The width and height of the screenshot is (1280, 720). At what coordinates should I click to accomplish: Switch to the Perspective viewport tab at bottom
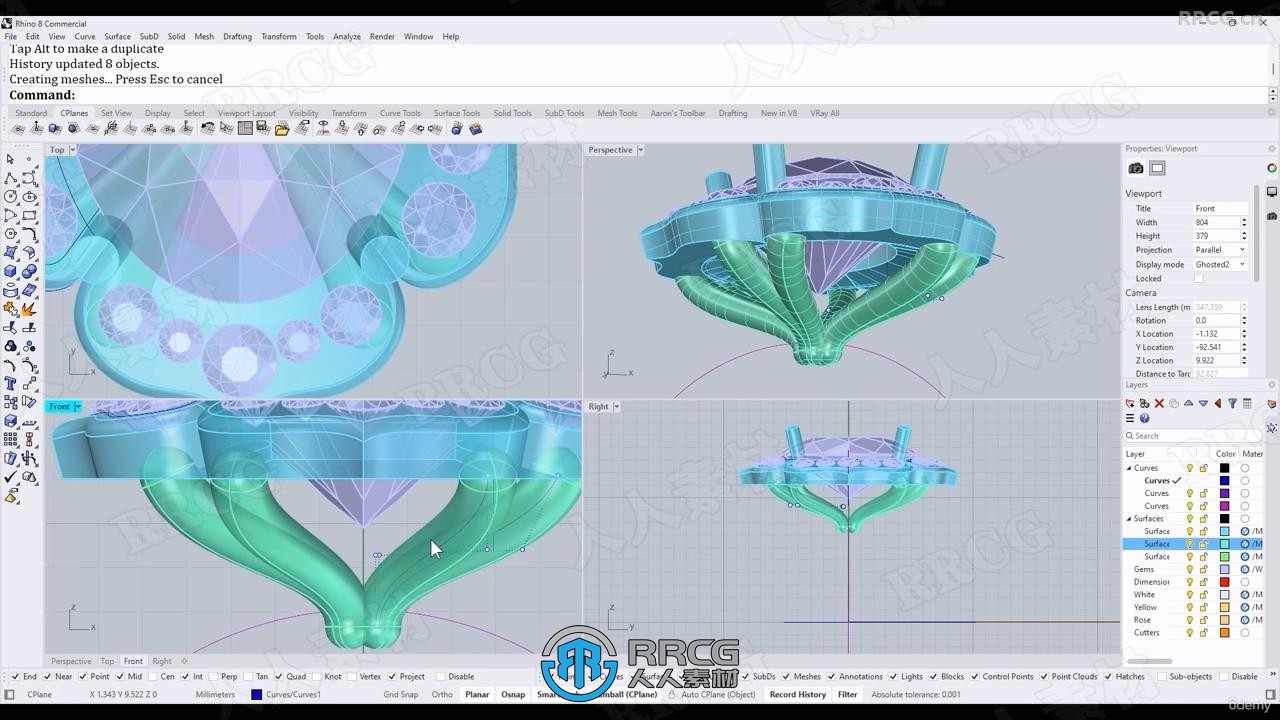pyautogui.click(x=71, y=661)
